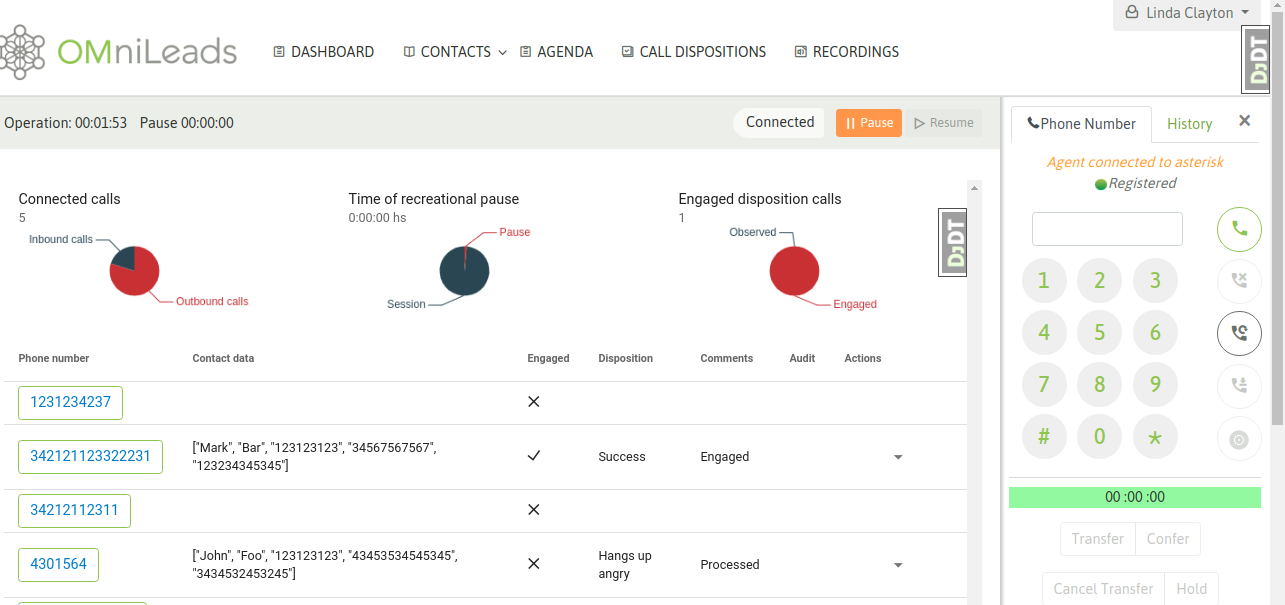Click phone number 4301564
This screenshot has width=1285, height=605.
coord(58,564)
